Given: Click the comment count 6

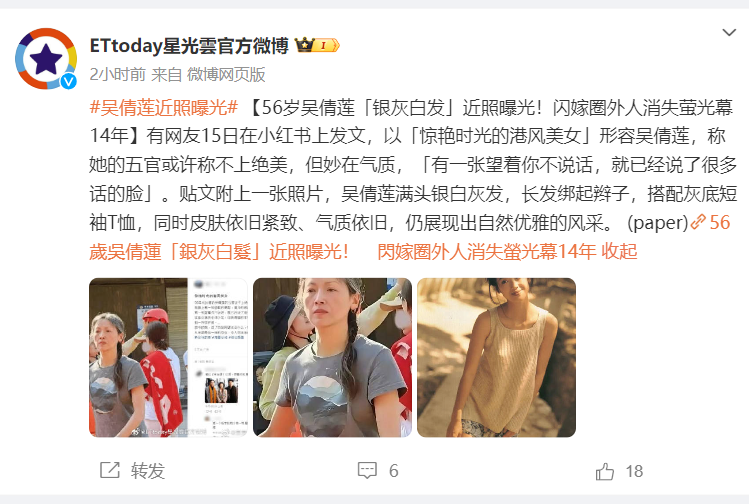Looking at the screenshot, I should (x=394, y=471).
